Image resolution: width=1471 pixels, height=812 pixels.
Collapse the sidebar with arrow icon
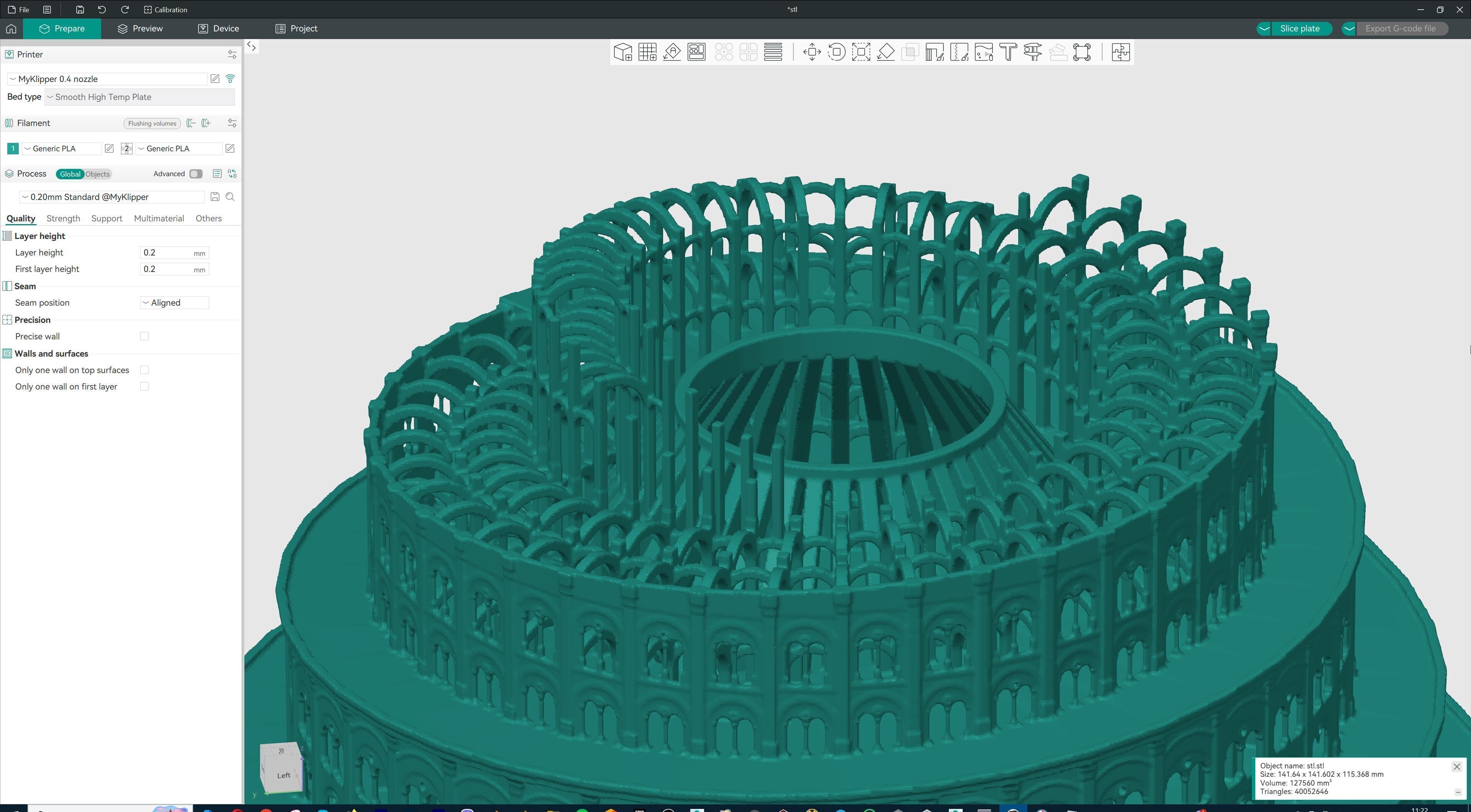tap(251, 47)
